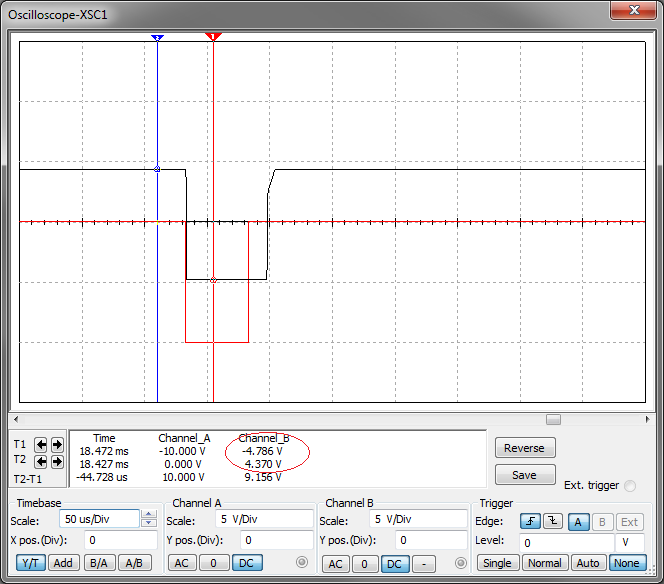Select Ext. trigger radio button

click(x=629, y=486)
